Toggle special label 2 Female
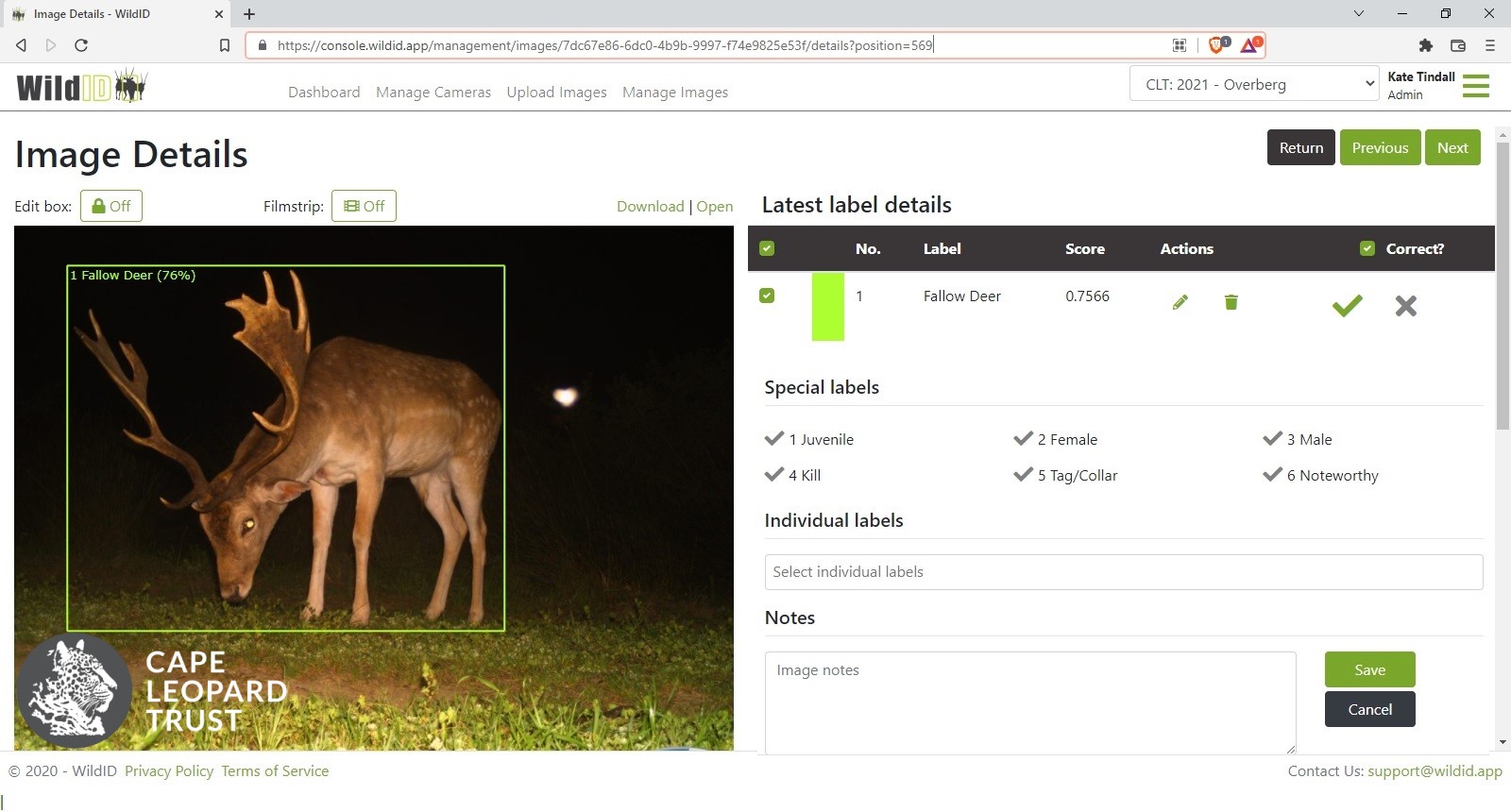Viewport: 1511px width, 812px height. [1056, 439]
